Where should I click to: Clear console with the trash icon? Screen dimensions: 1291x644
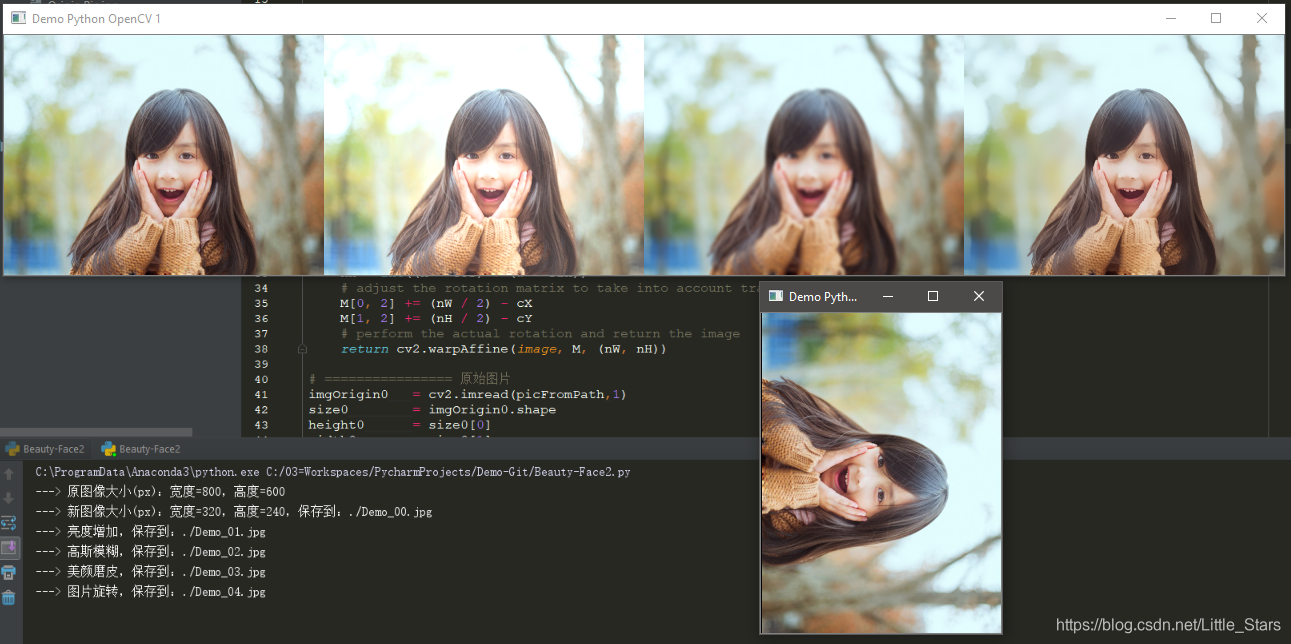click(9, 598)
